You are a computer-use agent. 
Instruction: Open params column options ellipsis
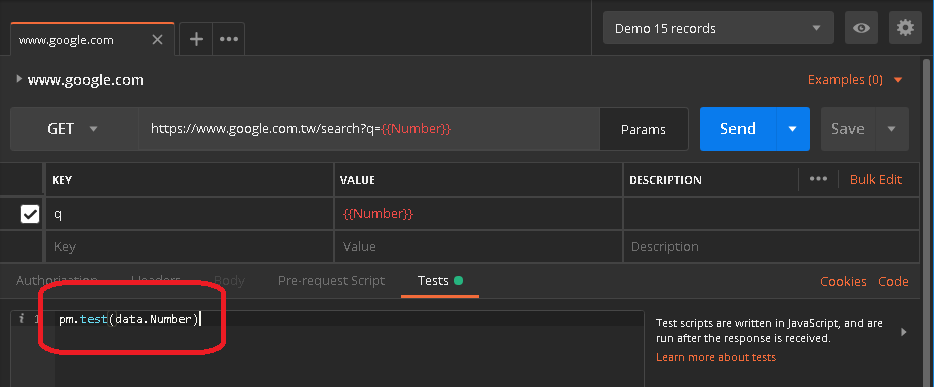[818, 179]
